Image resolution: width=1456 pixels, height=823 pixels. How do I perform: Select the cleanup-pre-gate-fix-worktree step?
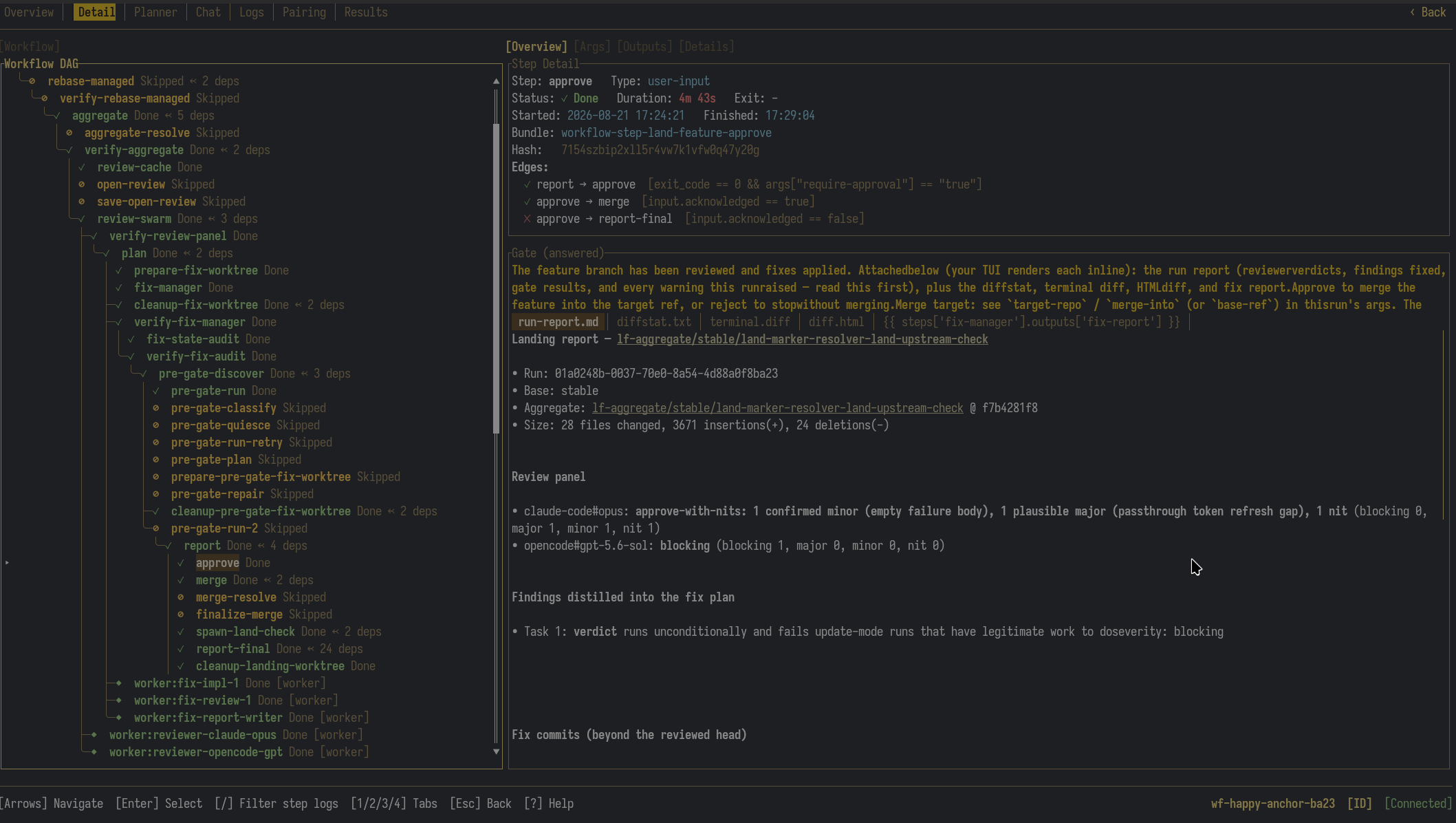pyautogui.click(x=261, y=511)
